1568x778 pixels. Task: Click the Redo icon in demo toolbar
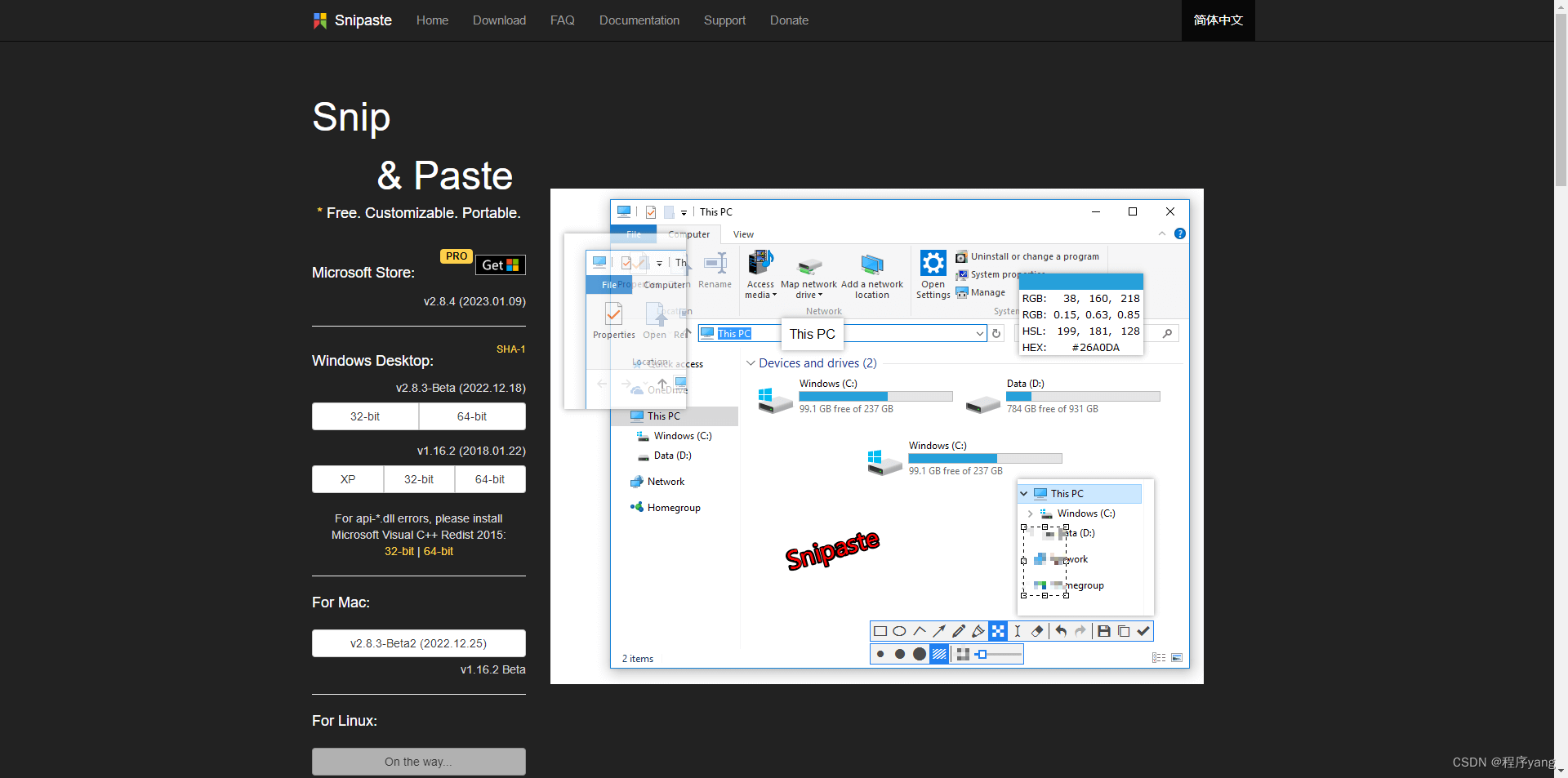(1080, 631)
